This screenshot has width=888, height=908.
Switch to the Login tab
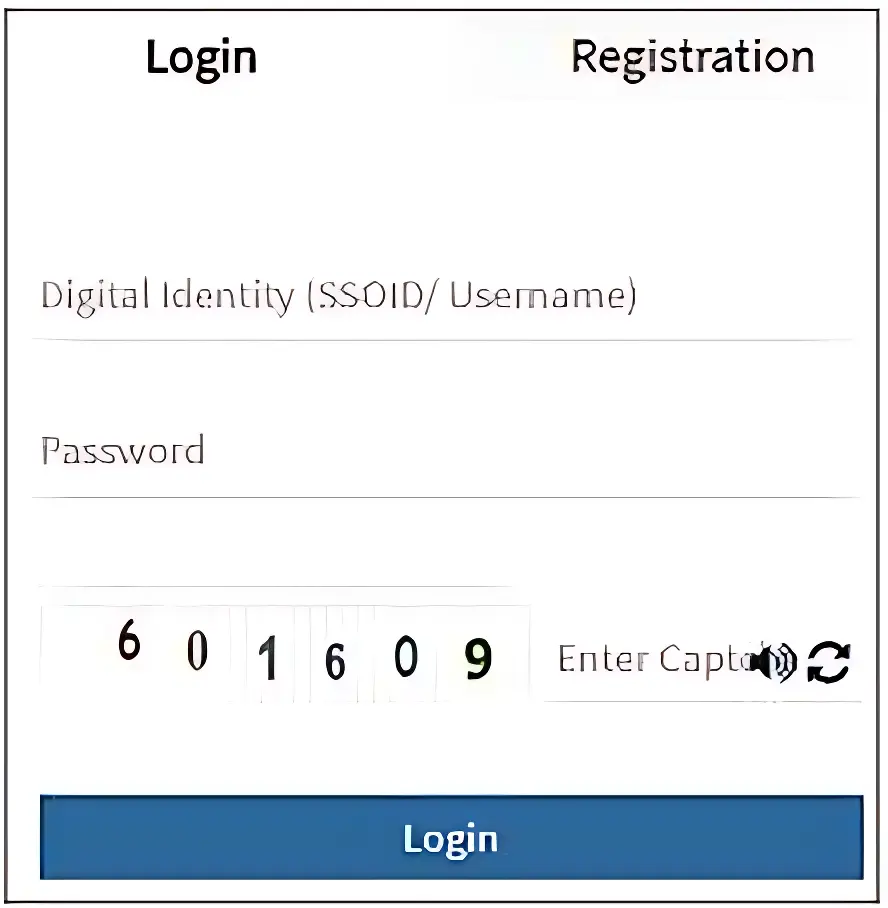[x=201, y=58]
